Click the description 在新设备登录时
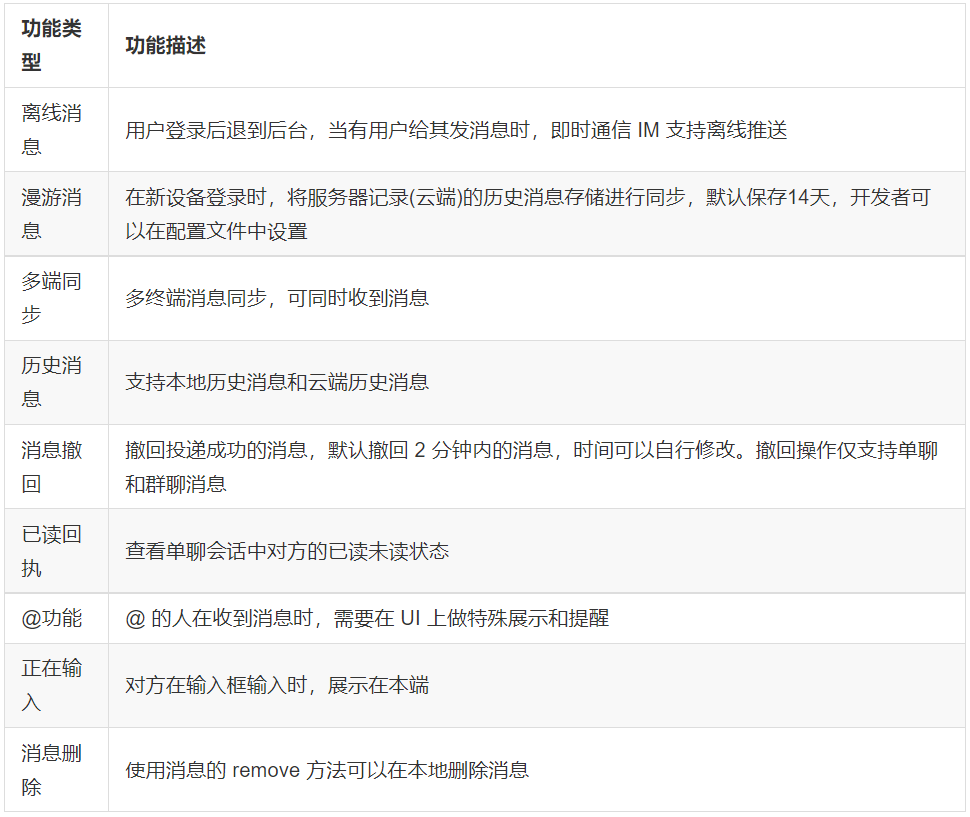This screenshot has height=817, width=970. pos(528,214)
